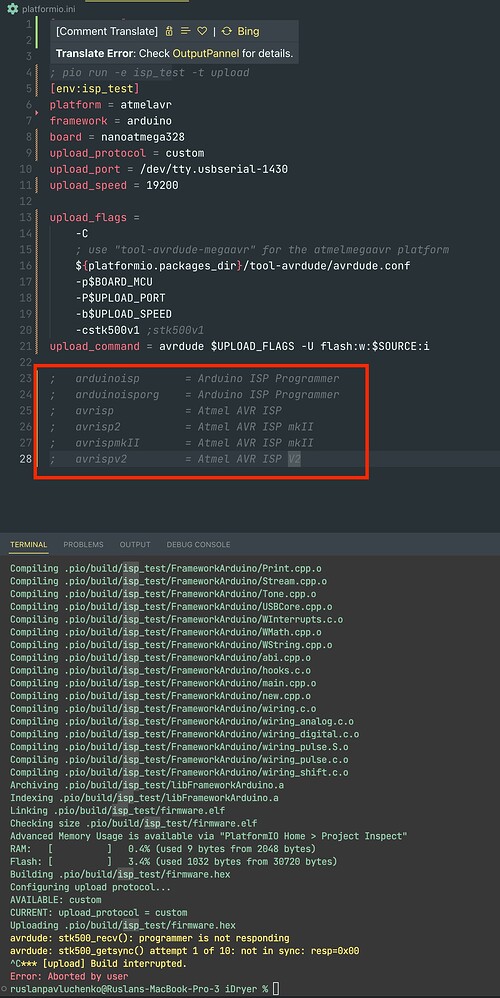Image resolution: width=500 pixels, height=998 pixels.
Task: Click the 'upload_flags =' line
Action: point(95,217)
